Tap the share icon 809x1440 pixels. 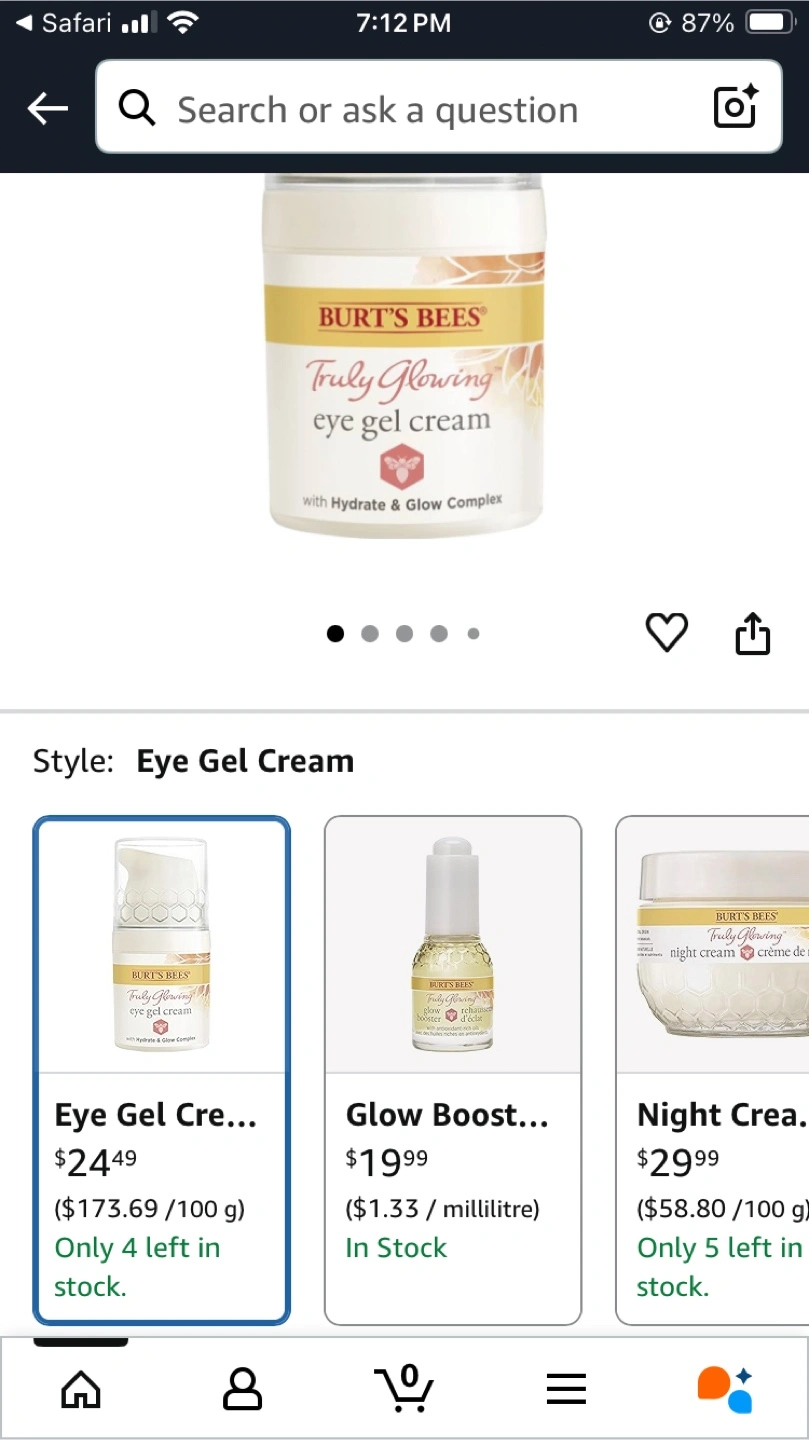click(753, 633)
